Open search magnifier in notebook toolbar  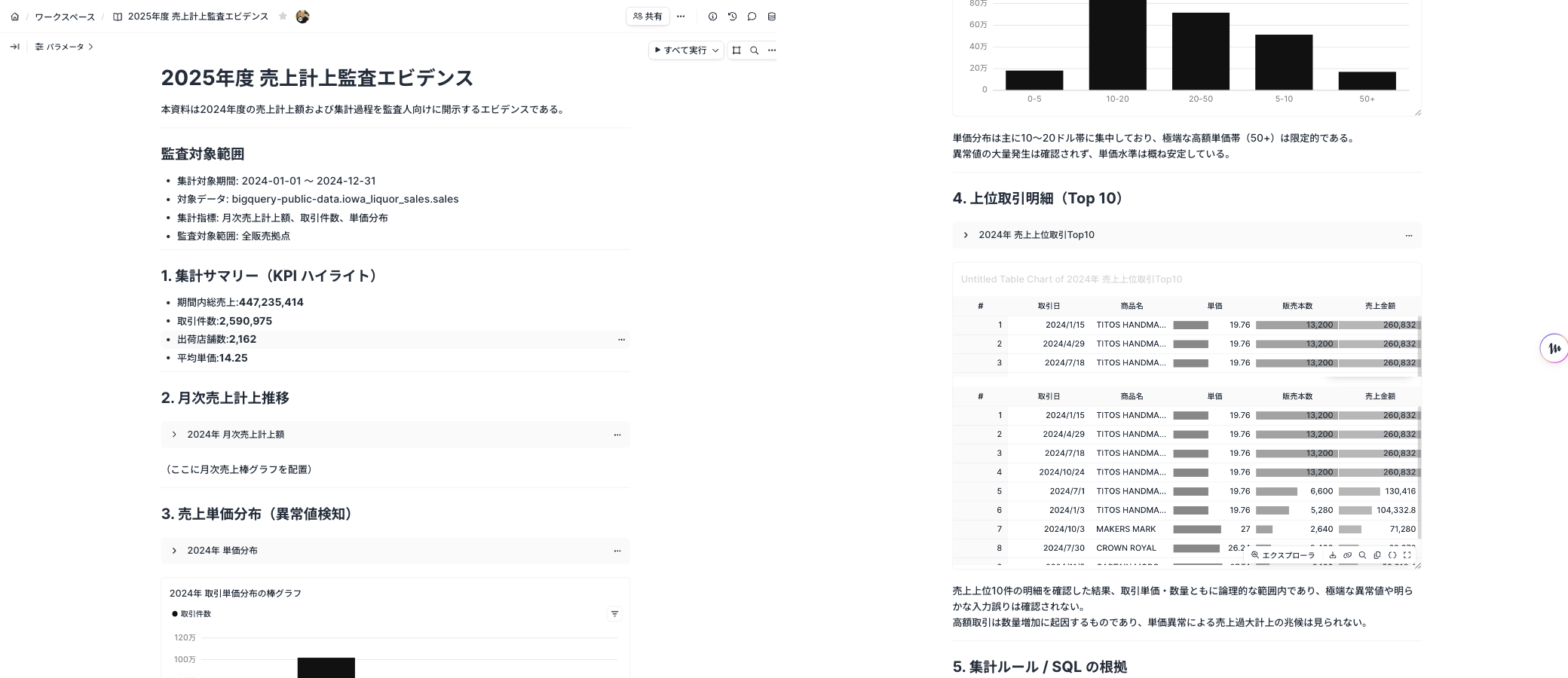tap(754, 50)
